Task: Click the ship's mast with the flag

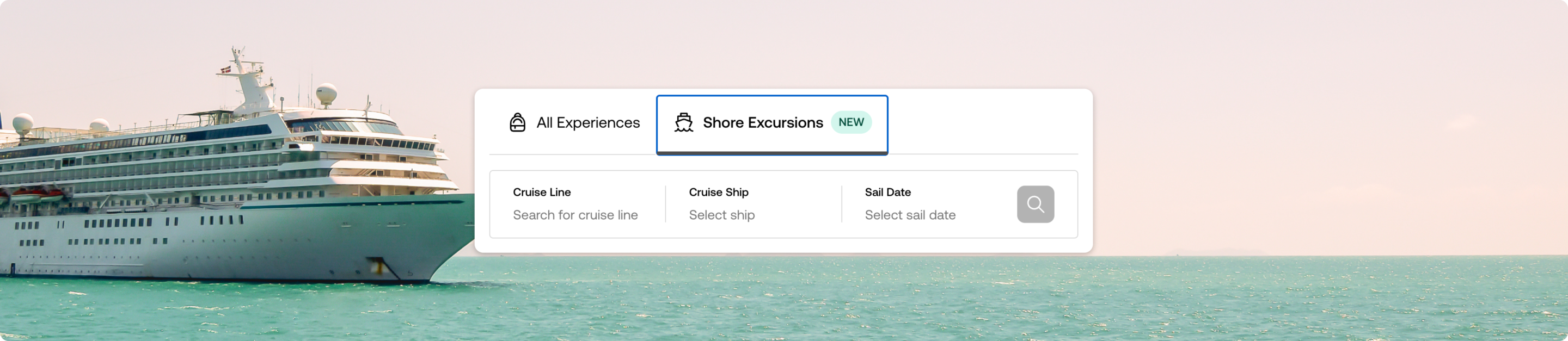Action: pyautogui.click(x=237, y=67)
